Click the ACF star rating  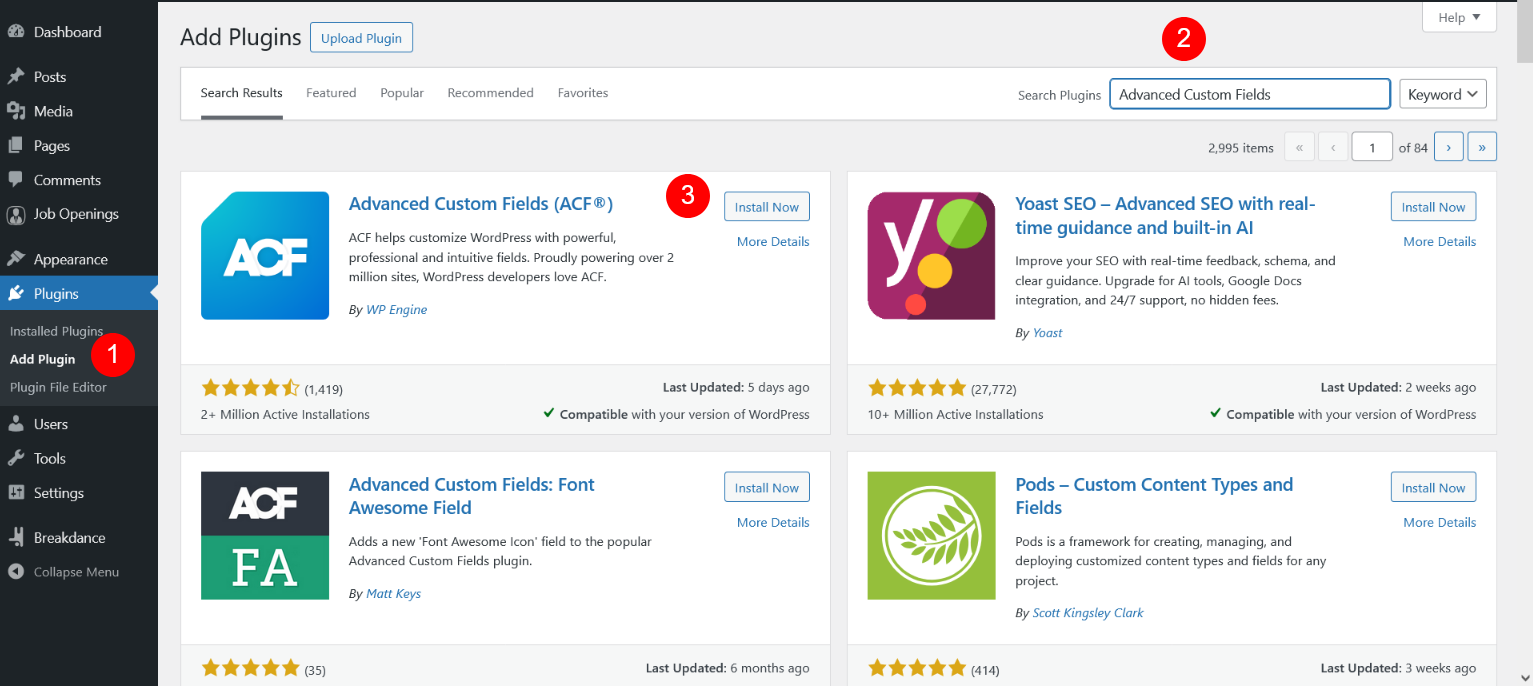coord(250,388)
